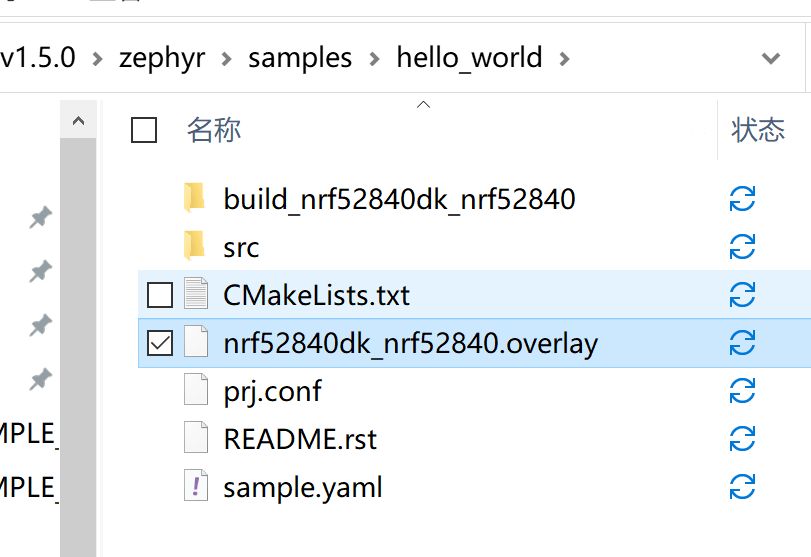This screenshot has height=557, width=811.
Task: Click the sync status icon for src folder
Action: tap(741, 246)
